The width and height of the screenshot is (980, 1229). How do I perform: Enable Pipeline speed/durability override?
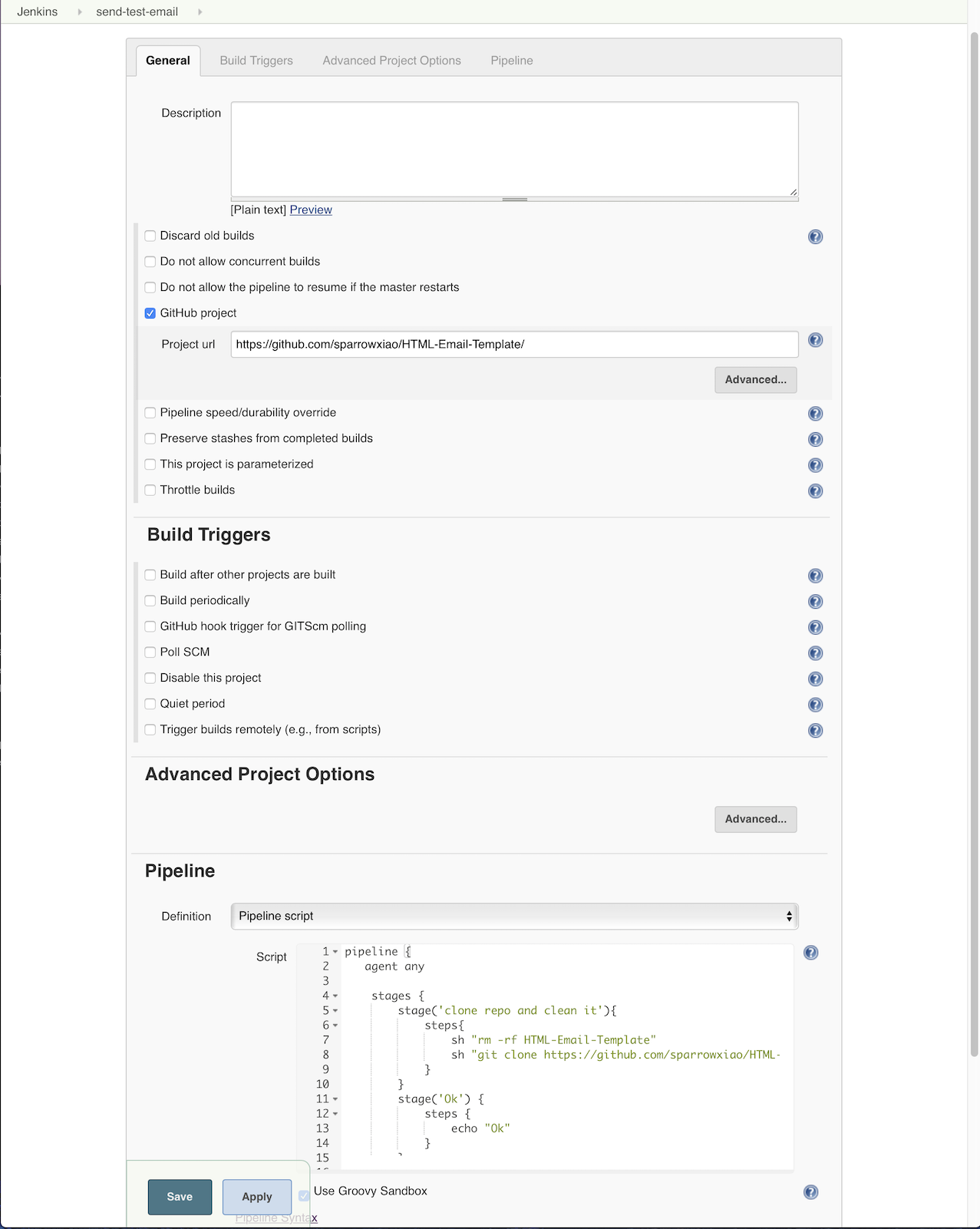[150, 413]
